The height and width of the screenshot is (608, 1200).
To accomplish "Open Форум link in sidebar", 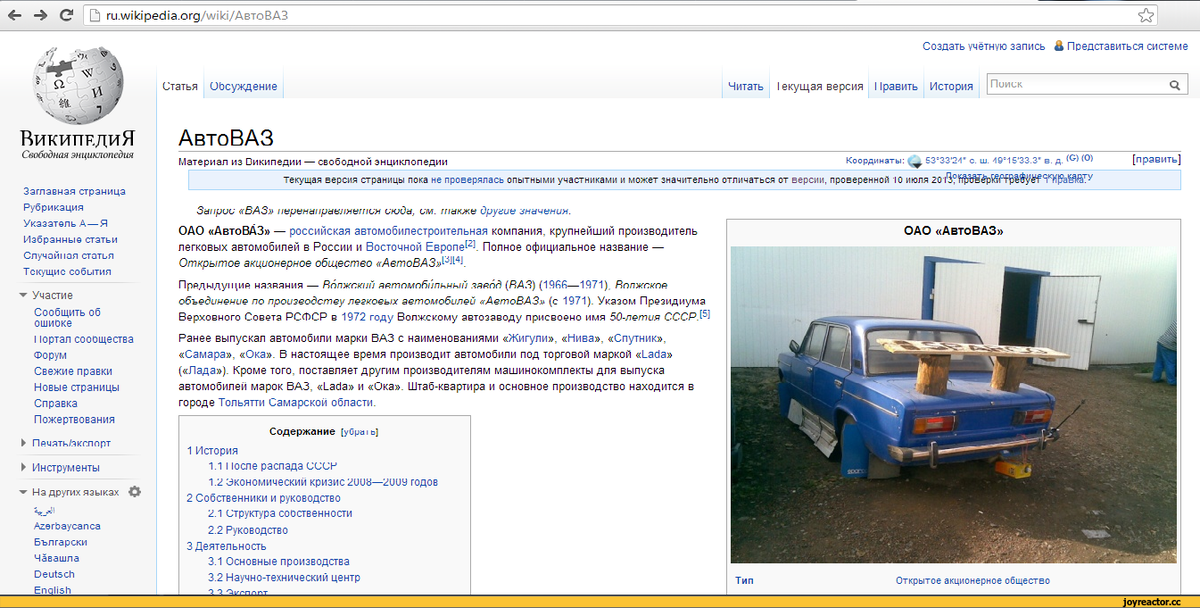I will [x=50, y=356].
